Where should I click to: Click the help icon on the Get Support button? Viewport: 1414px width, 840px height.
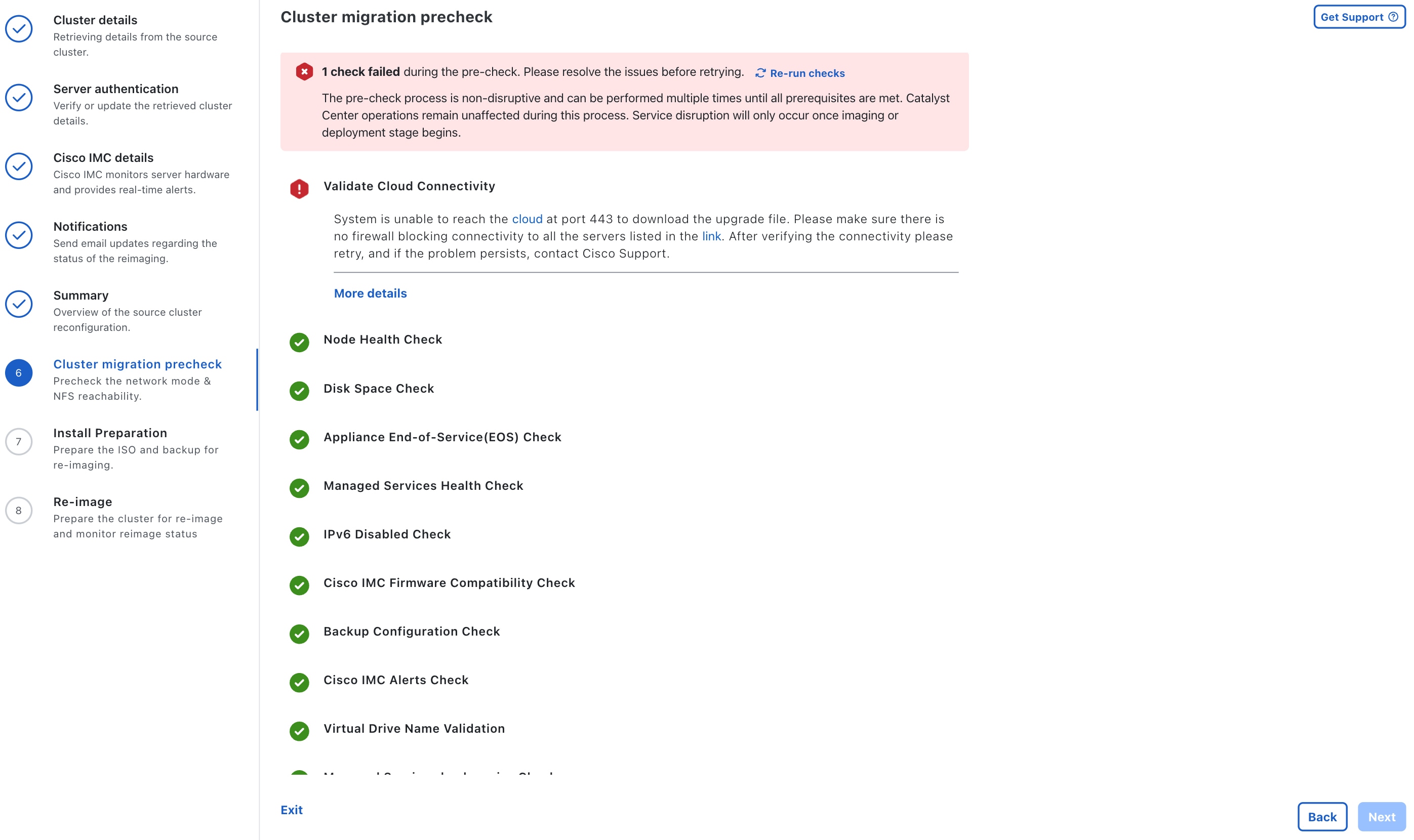1393,17
